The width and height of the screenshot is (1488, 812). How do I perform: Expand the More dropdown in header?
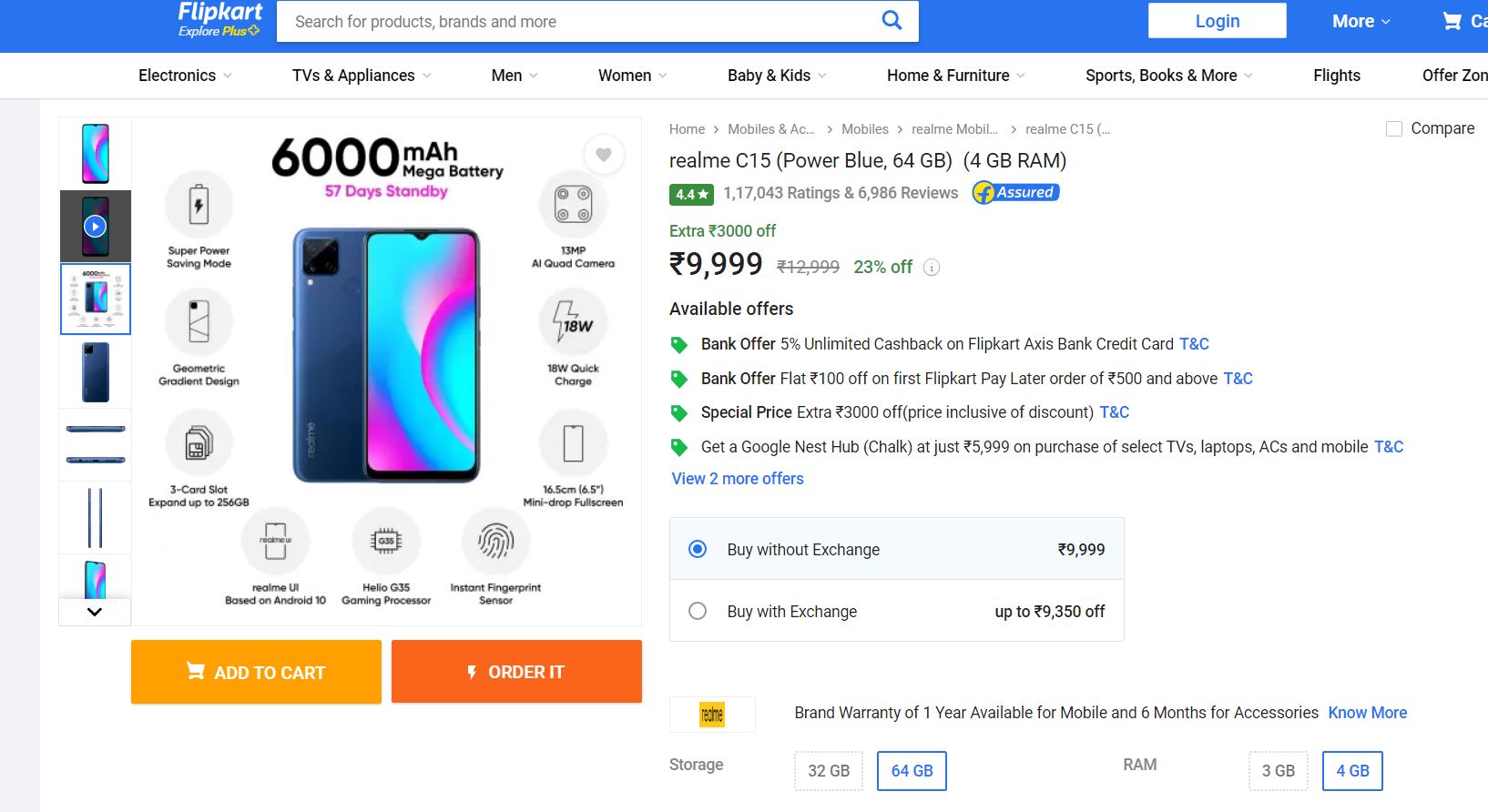point(1361,21)
